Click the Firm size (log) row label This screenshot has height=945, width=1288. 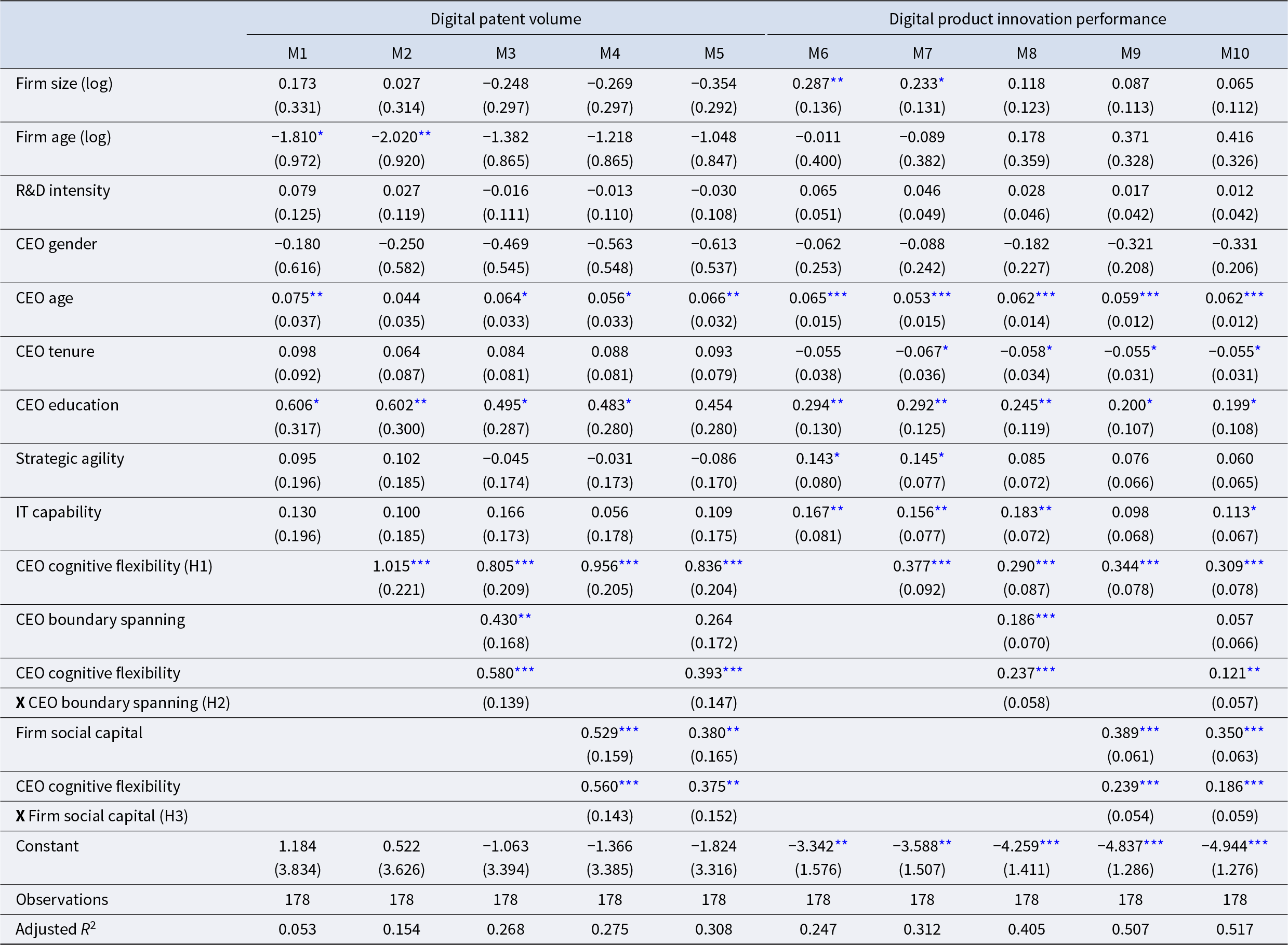coord(64,84)
